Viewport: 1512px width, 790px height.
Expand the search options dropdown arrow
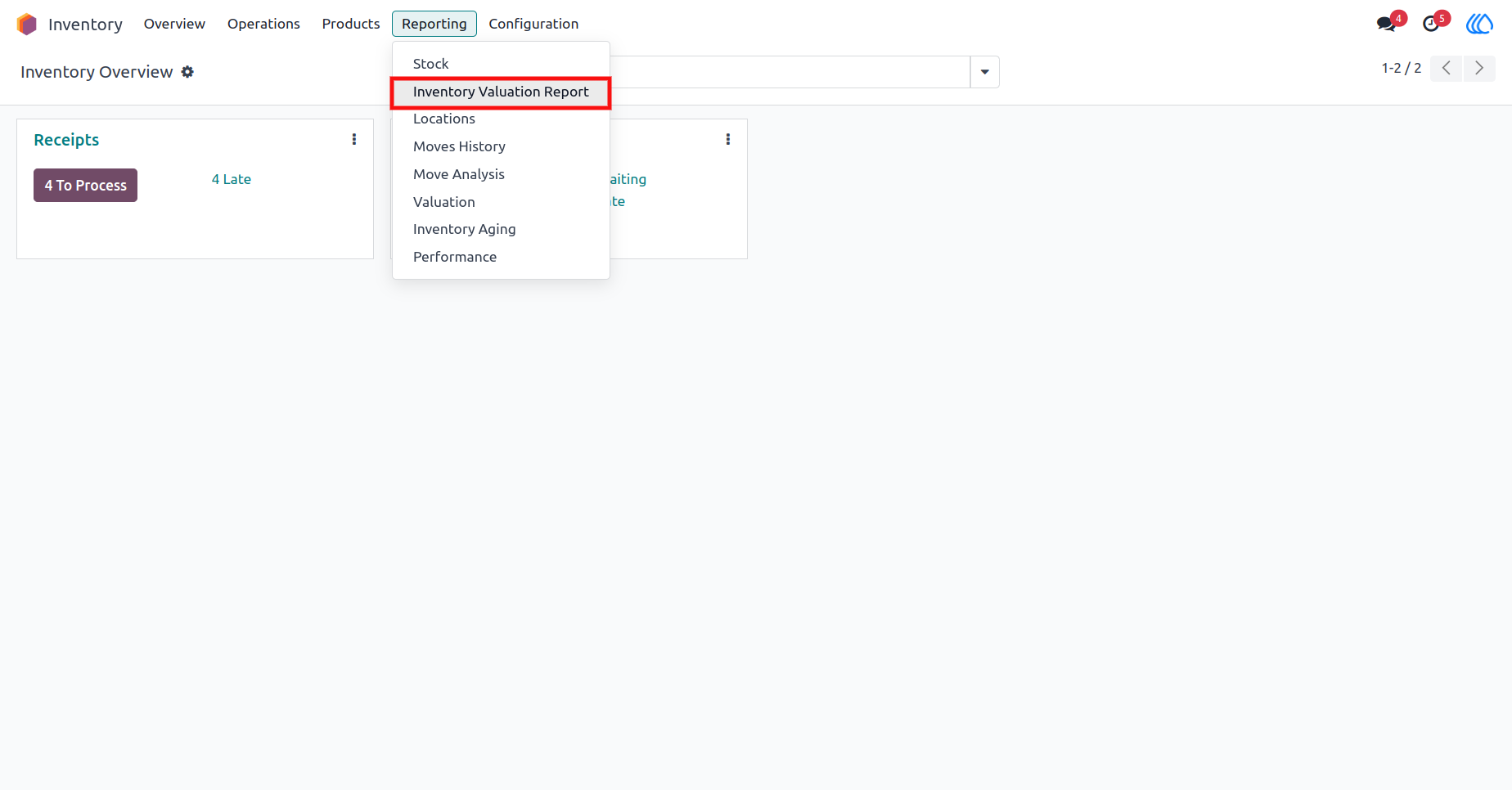click(x=985, y=72)
